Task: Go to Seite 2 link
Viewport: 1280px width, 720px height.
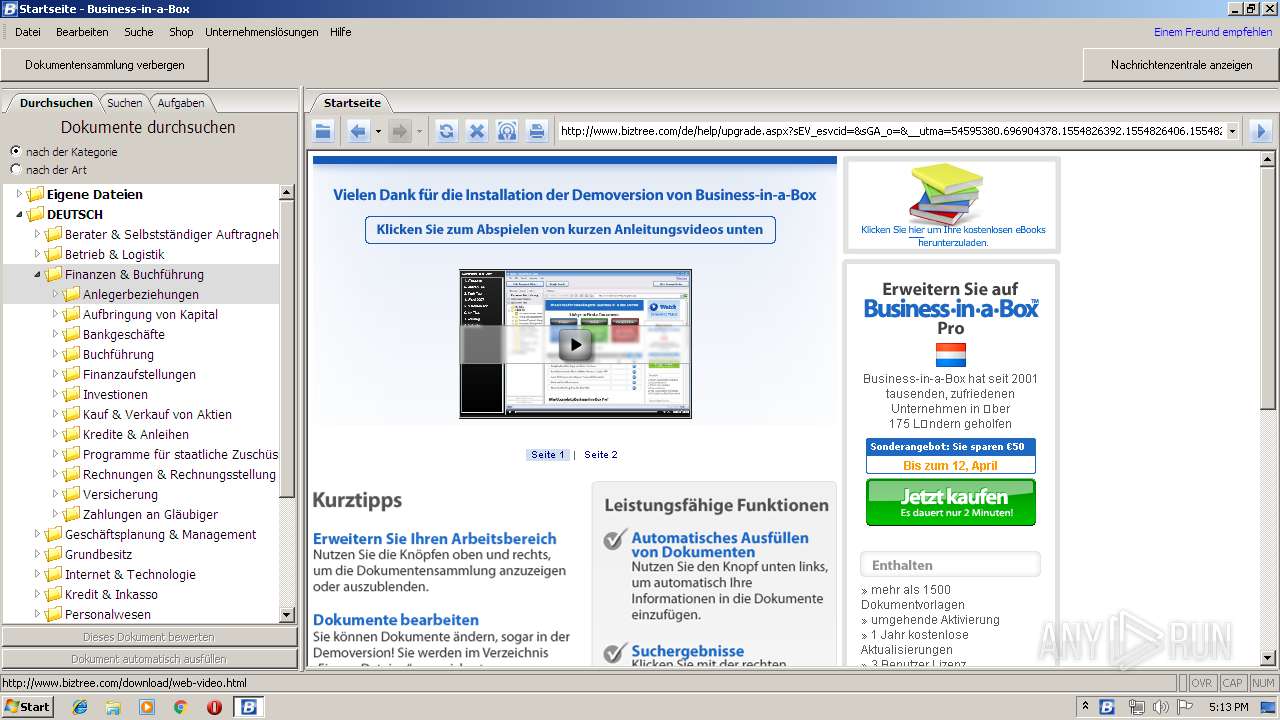Action: (x=601, y=455)
